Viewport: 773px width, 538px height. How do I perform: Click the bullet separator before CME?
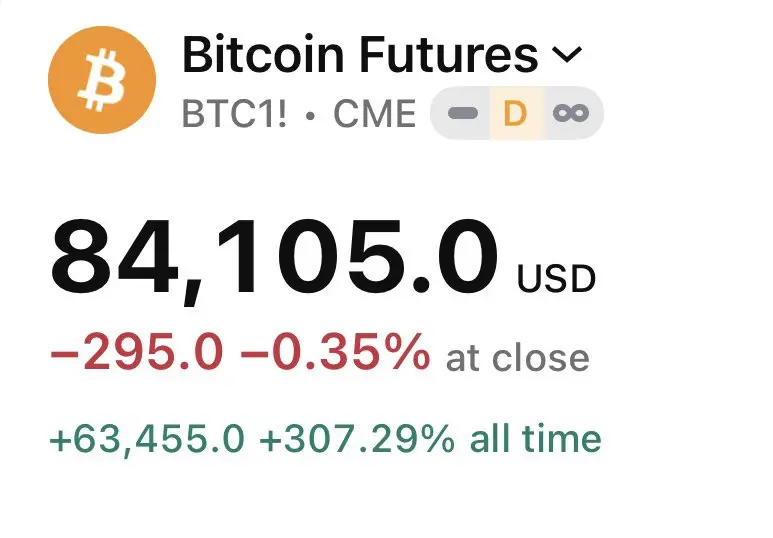(x=310, y=116)
